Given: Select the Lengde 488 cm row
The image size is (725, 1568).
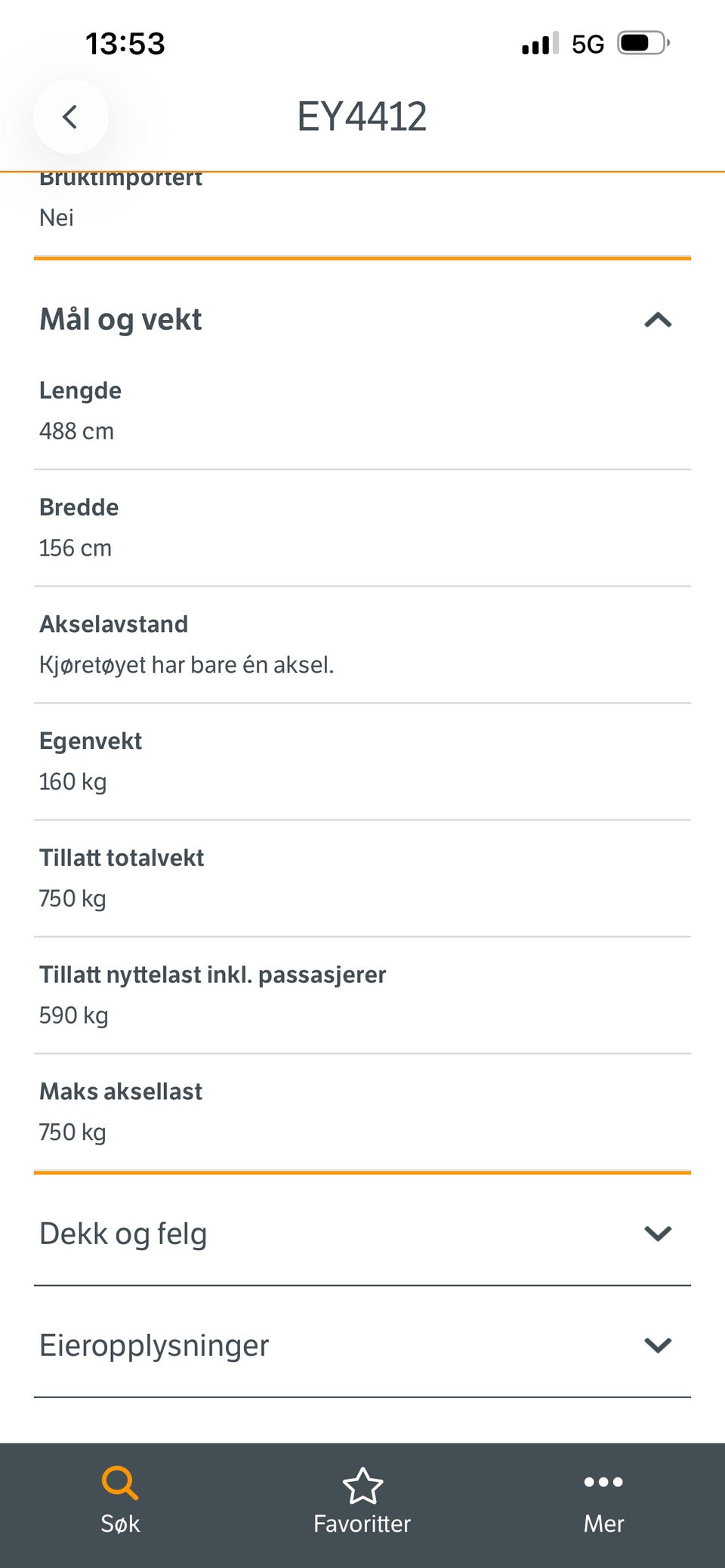Looking at the screenshot, I should click(x=362, y=411).
